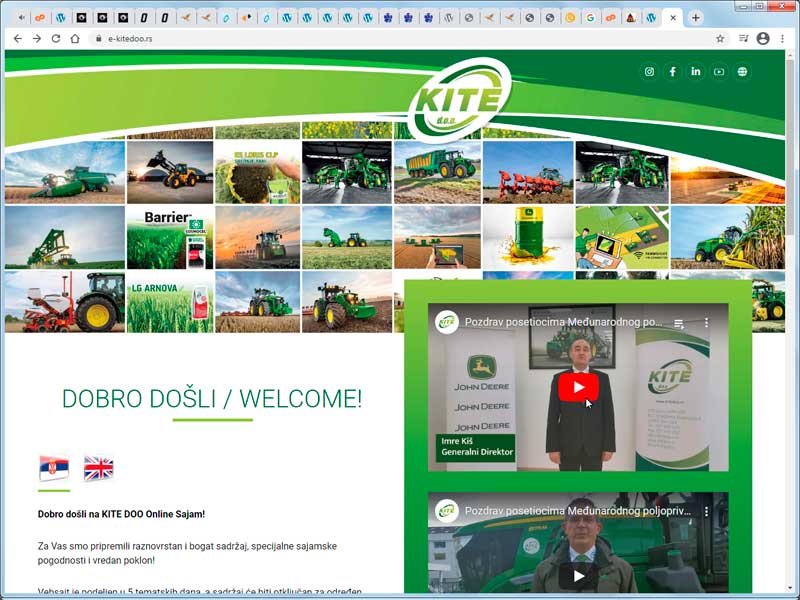Close the active browser tab

[x=673, y=18]
